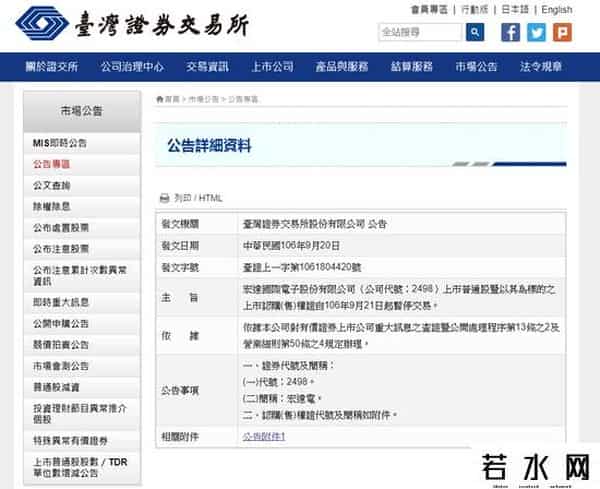Select 公布處置股票 in sidebar
Image resolution: width=600 pixels, height=489 pixels.
pyautogui.click(x=82, y=228)
